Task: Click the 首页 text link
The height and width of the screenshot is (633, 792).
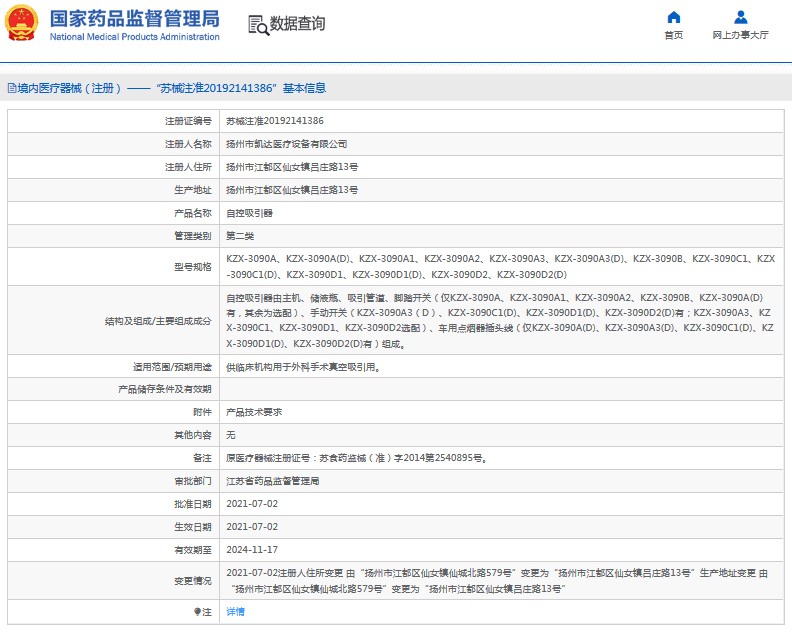Action: 673,35
